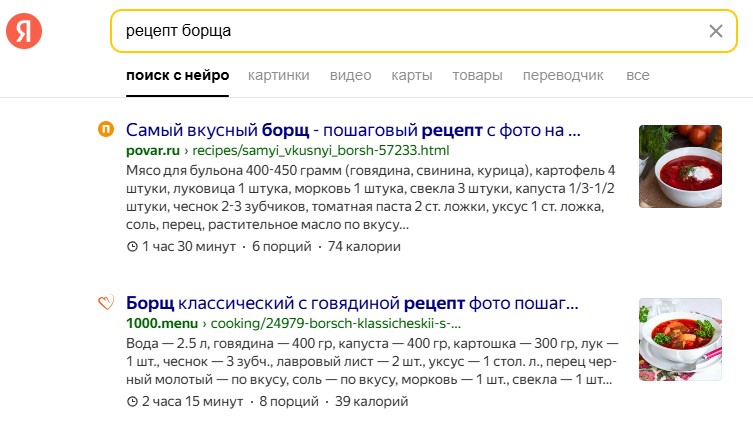
Task: Click the Yandex logo icon
Action: [23, 31]
